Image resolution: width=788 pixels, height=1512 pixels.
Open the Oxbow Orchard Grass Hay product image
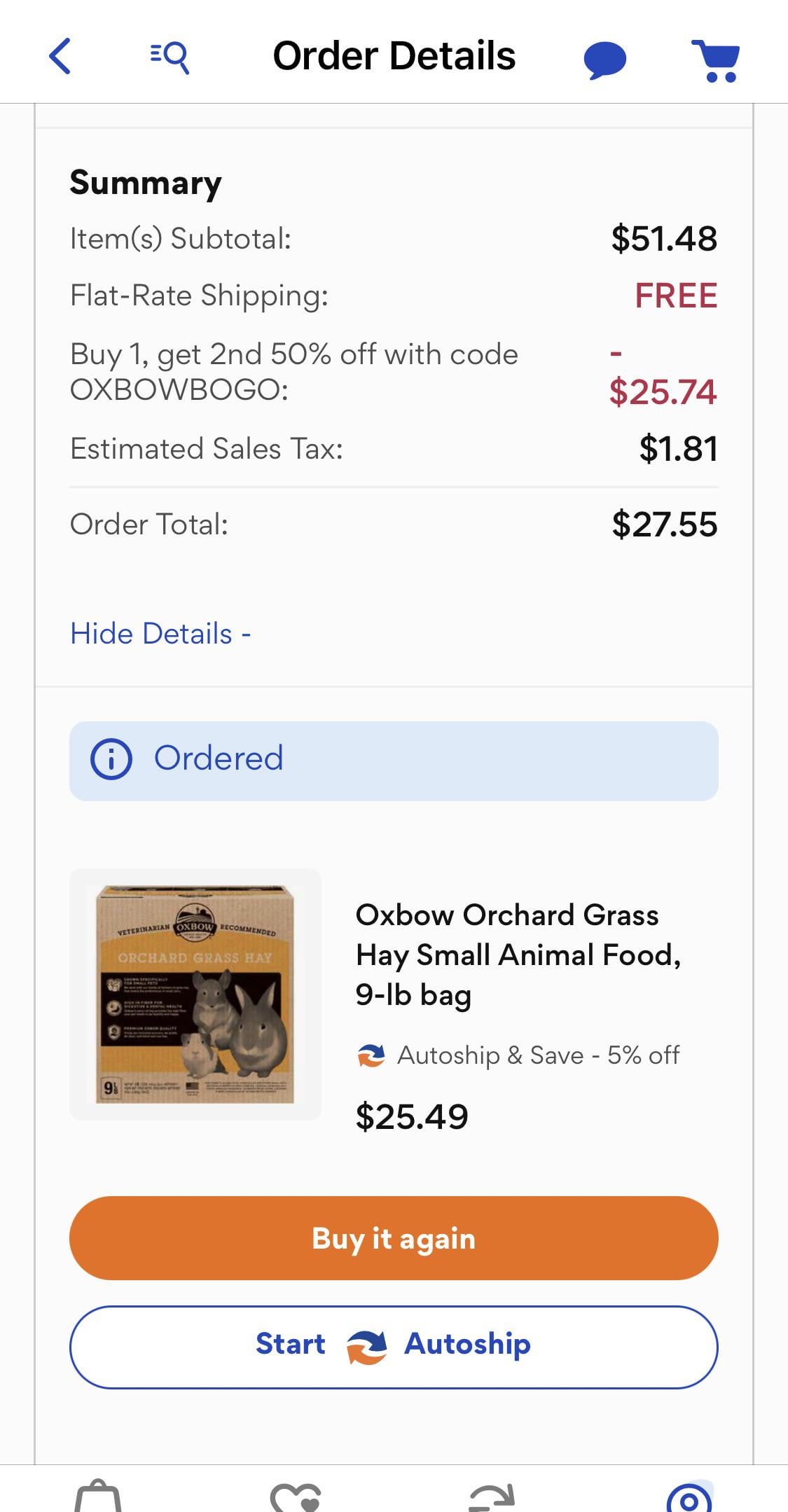pos(195,994)
